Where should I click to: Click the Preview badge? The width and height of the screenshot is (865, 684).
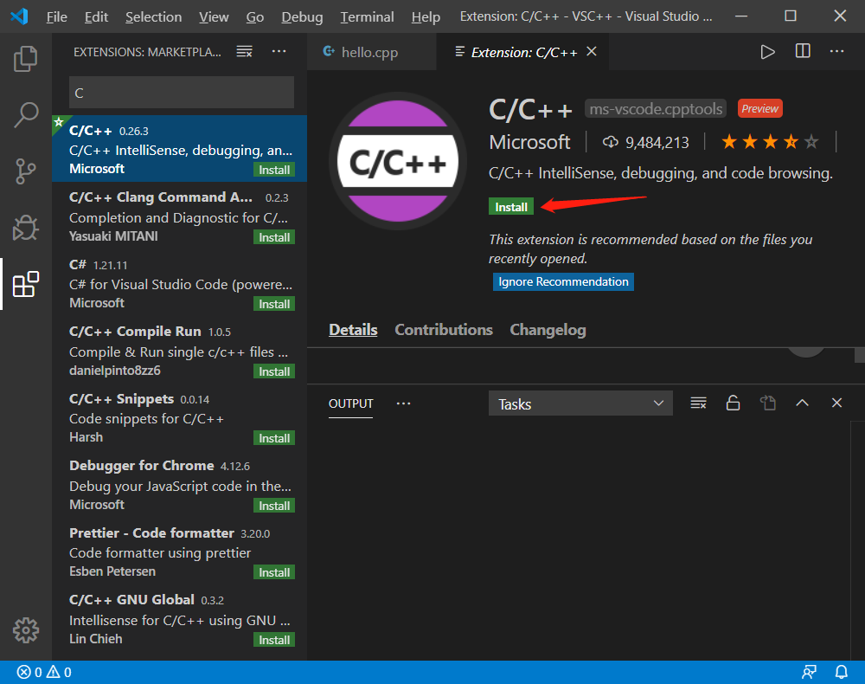click(760, 109)
